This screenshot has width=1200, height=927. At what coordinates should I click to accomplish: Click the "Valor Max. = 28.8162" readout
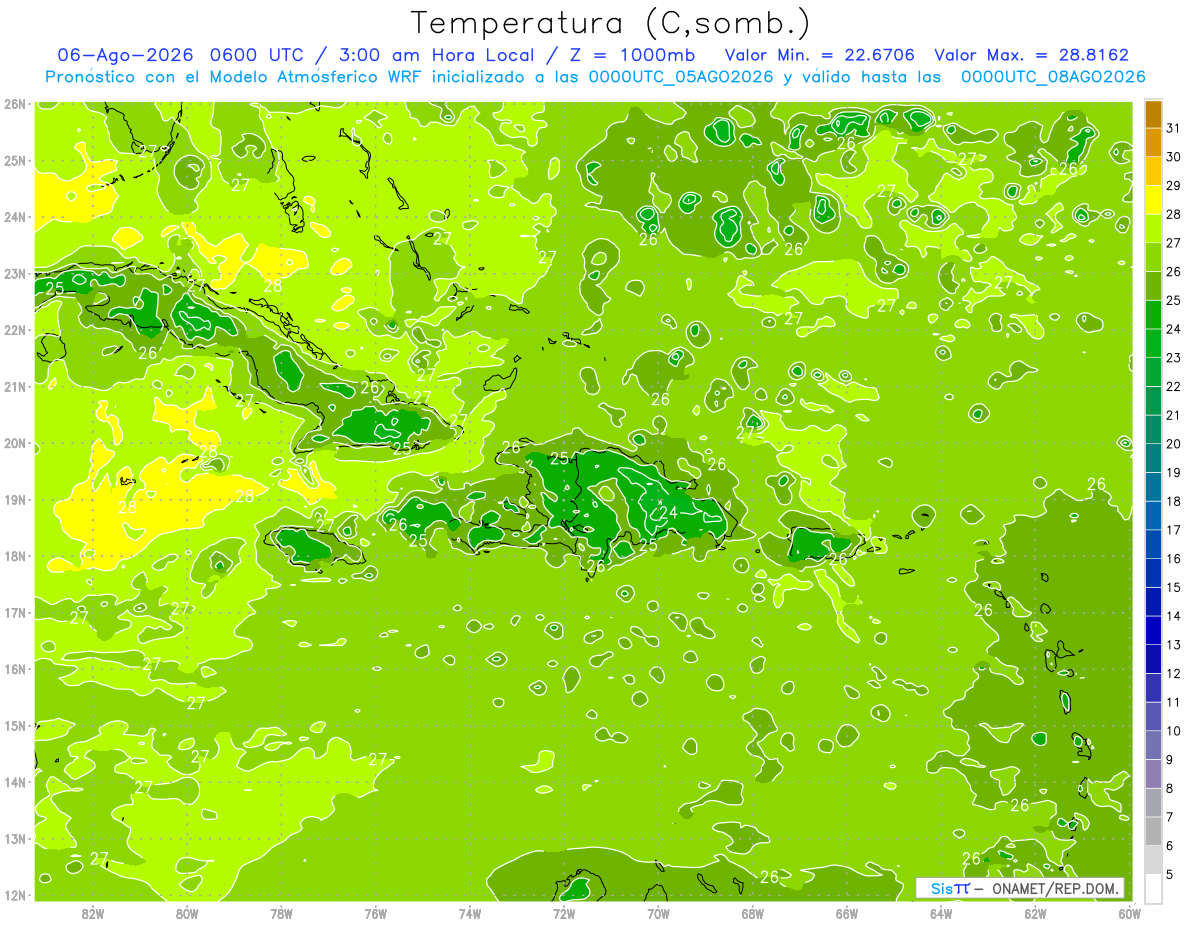tap(1031, 55)
